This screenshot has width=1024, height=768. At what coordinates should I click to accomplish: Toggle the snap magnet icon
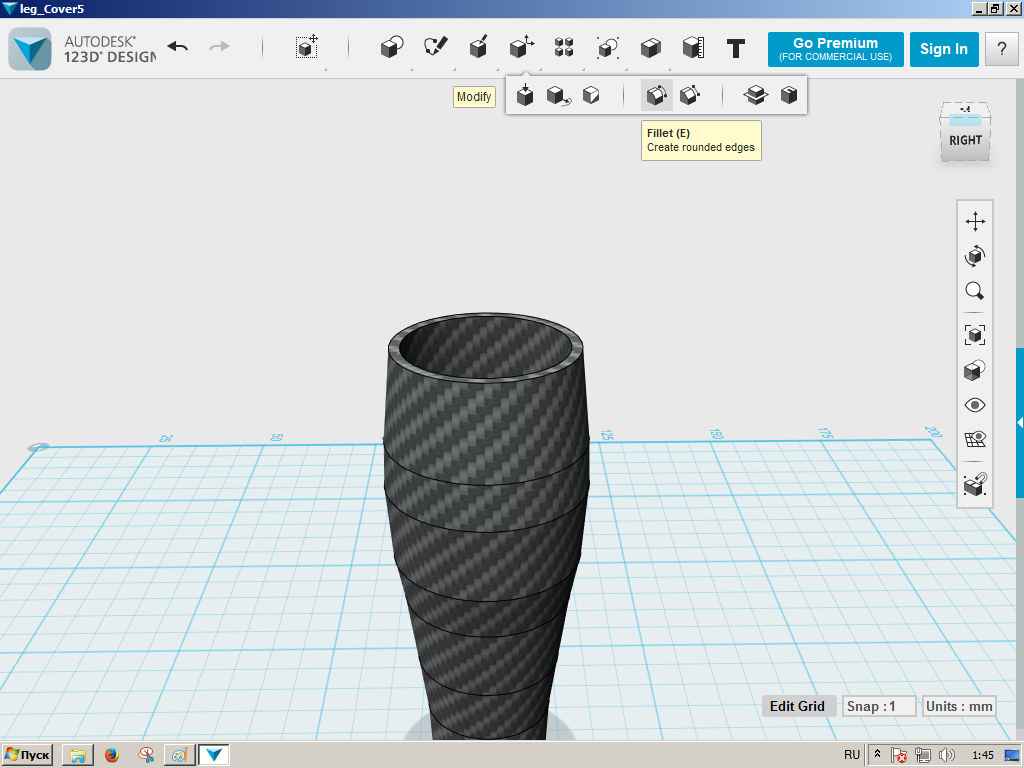[x=975, y=485]
